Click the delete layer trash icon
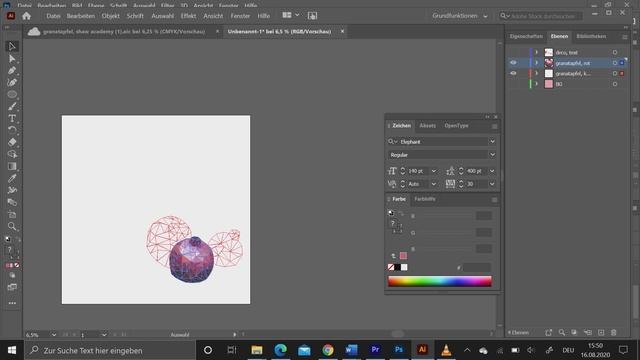The image size is (640, 360). coord(613,333)
